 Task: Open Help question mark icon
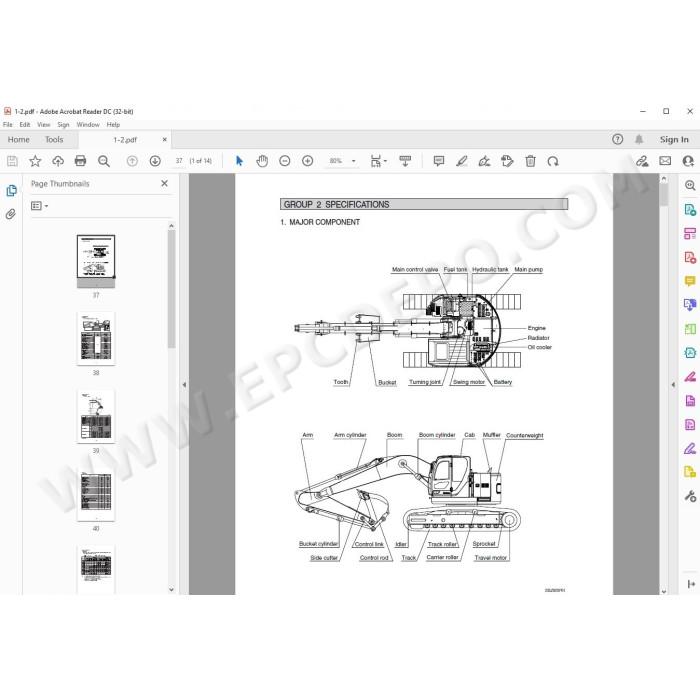click(x=617, y=139)
